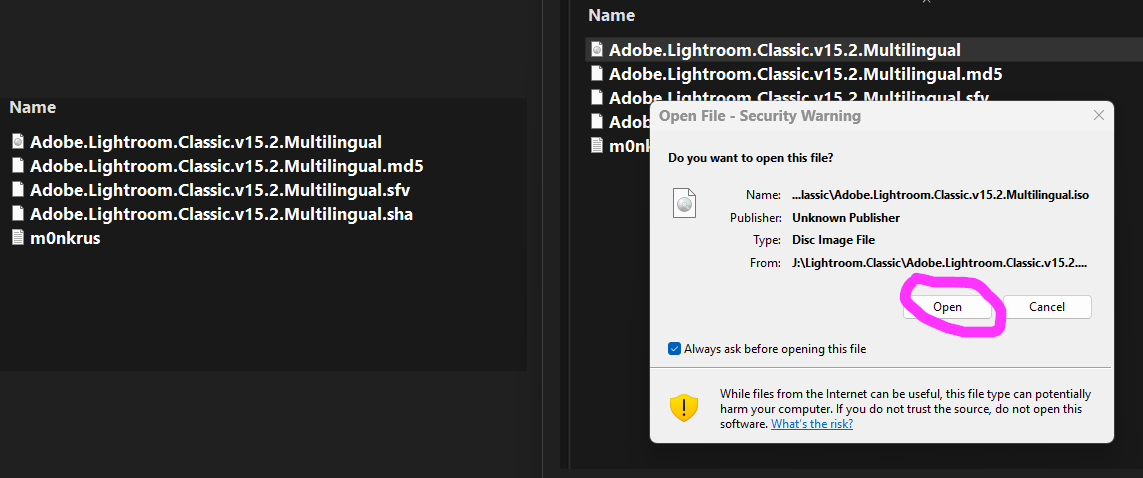Click the disc image icon inside the dialog
1143x478 pixels.
(x=684, y=203)
